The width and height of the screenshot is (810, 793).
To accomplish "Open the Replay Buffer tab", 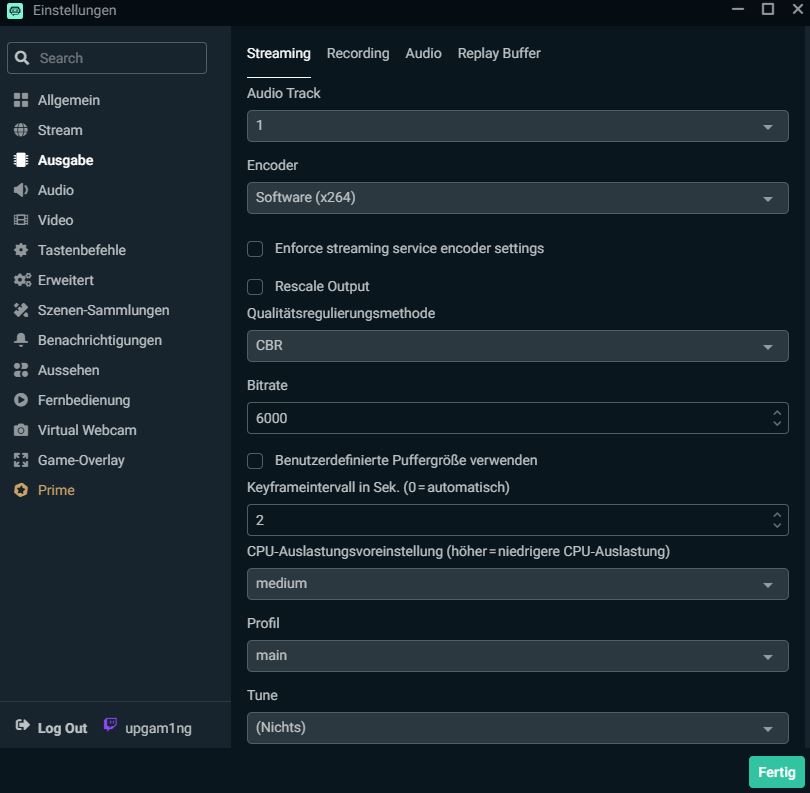I will point(499,53).
